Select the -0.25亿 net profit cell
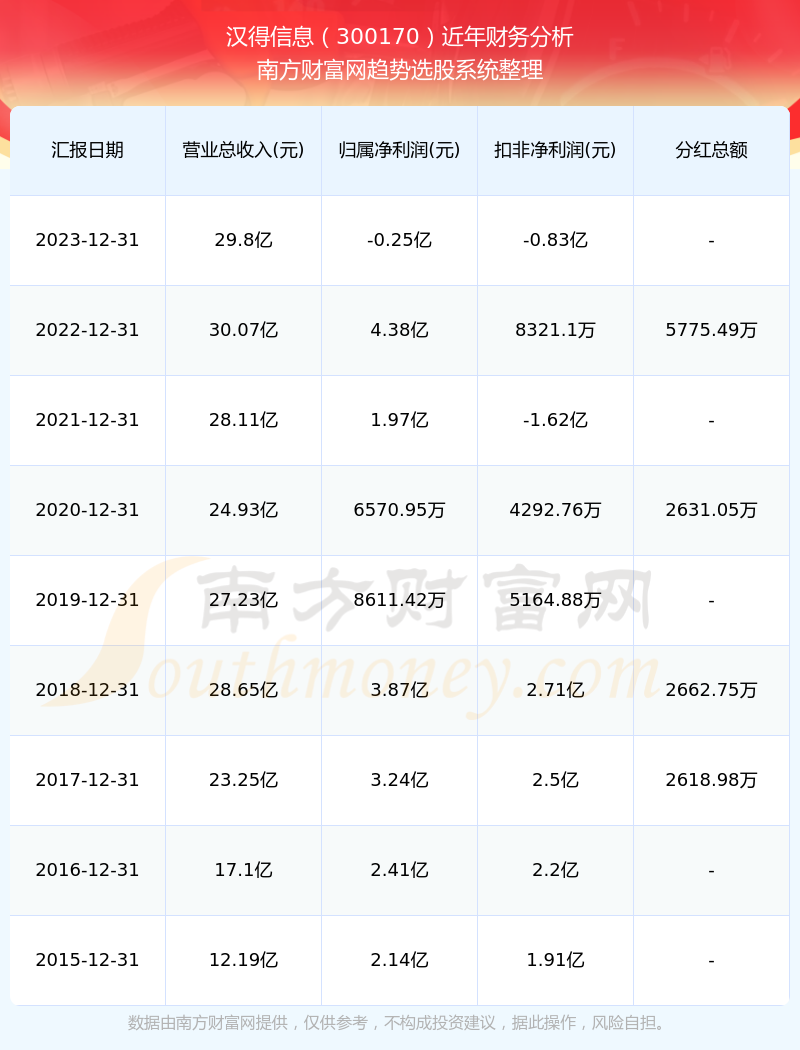This screenshot has height=1050, width=800. coord(399,240)
